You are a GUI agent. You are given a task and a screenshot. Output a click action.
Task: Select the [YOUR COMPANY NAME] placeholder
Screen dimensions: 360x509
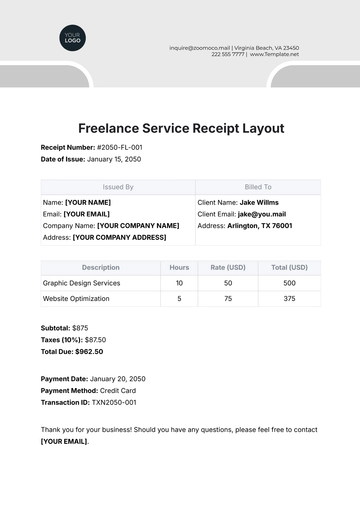(x=138, y=226)
